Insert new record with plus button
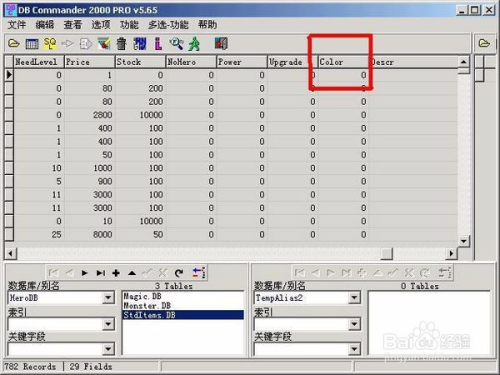The image size is (500, 375). tap(116, 273)
